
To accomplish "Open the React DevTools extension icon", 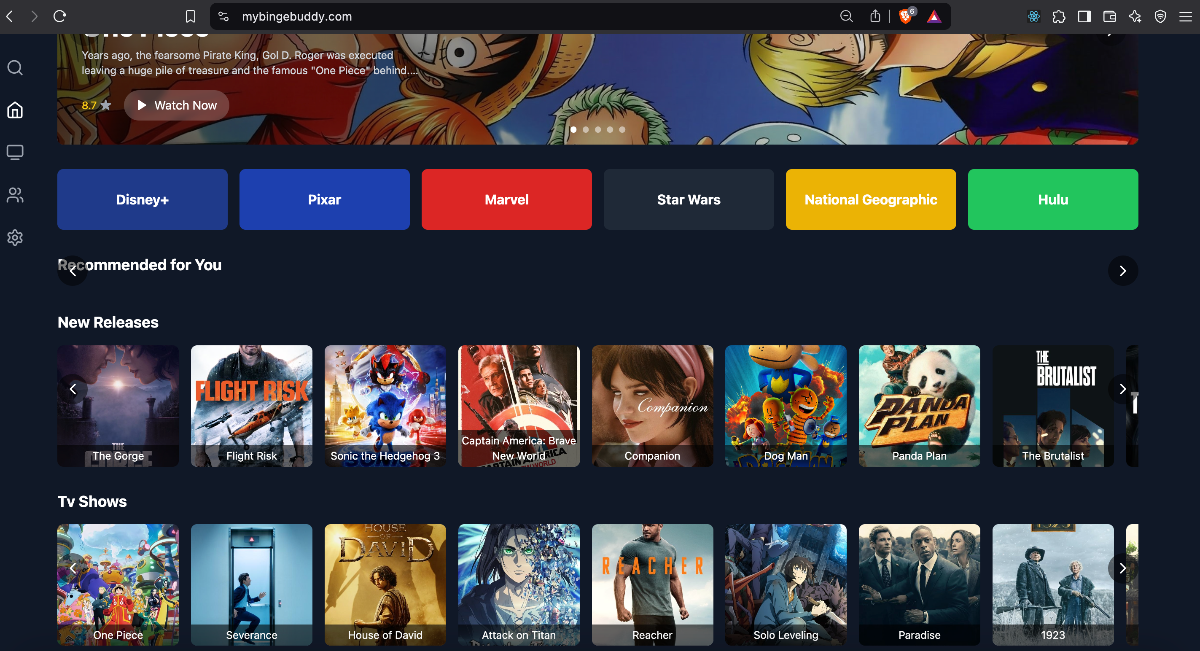I will (1034, 16).
